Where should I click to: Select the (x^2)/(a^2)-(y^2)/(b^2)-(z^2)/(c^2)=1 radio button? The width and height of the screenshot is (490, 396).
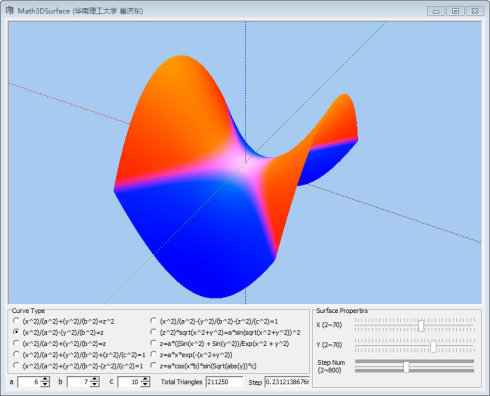[x=153, y=321]
